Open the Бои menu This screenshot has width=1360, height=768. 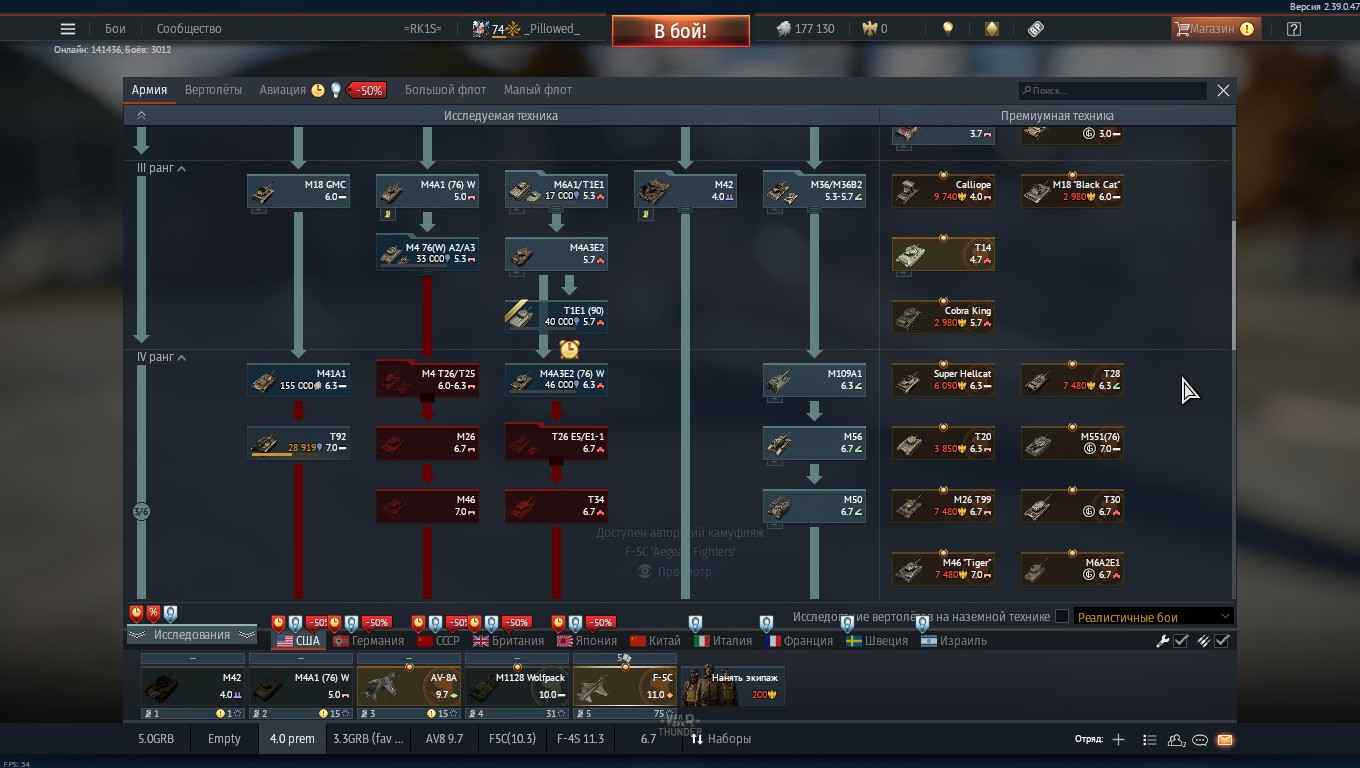115,29
